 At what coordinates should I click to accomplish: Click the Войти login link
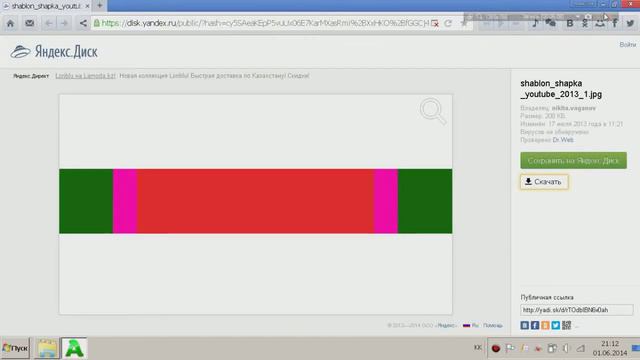(627, 44)
